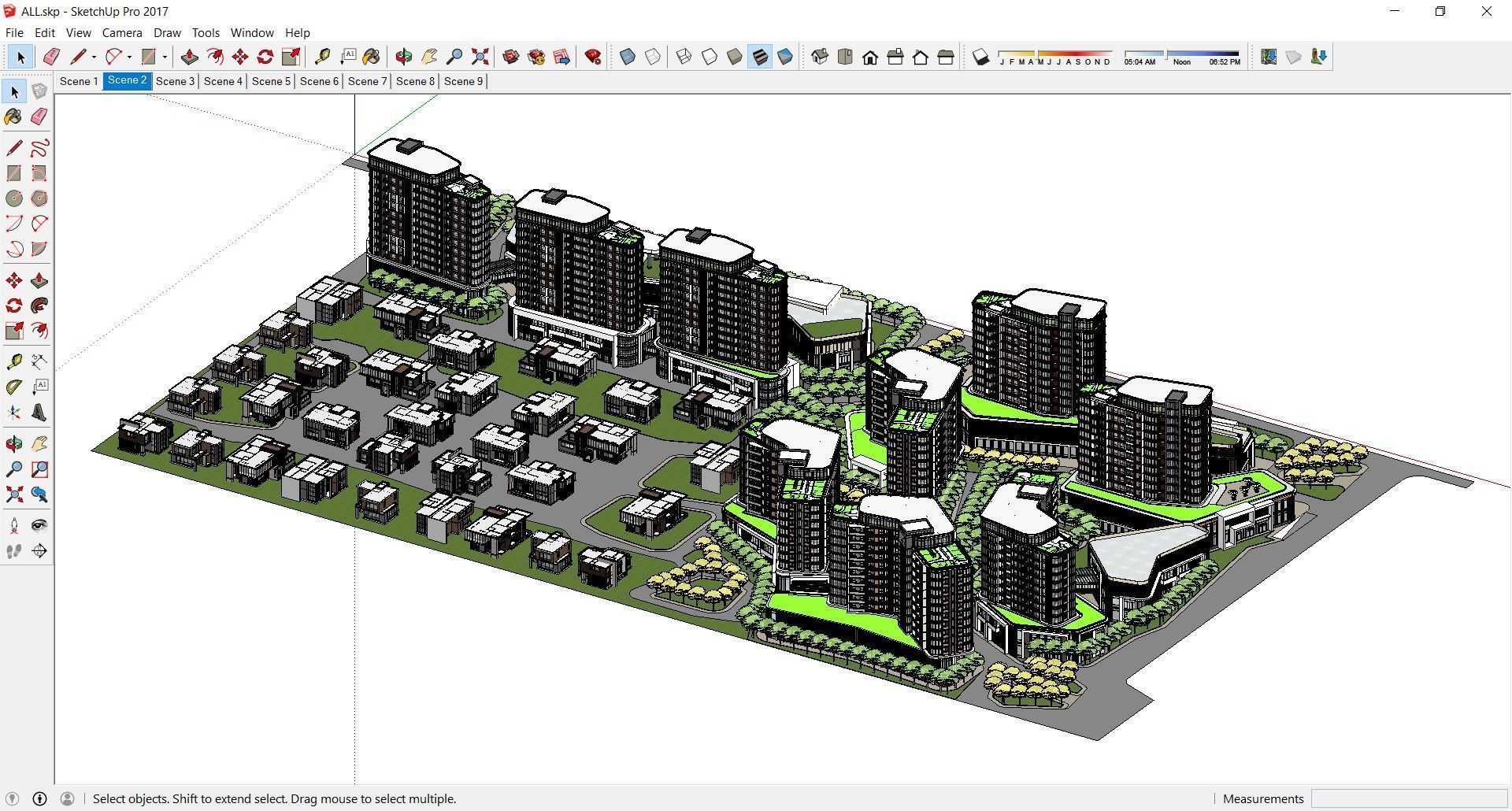Select the Freehand tool in side toolbar

[39, 148]
